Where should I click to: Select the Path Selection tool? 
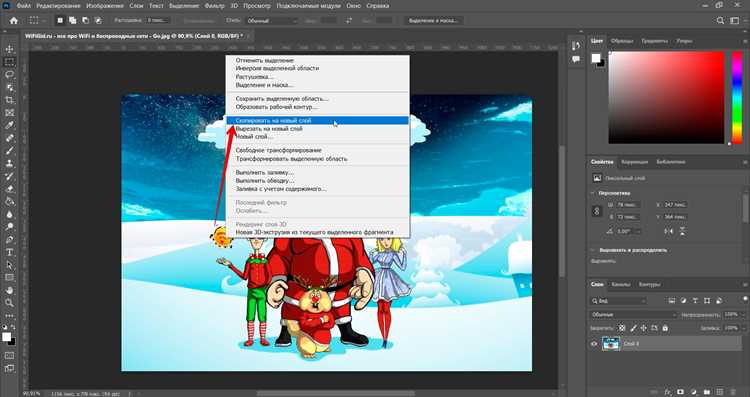click(x=10, y=265)
